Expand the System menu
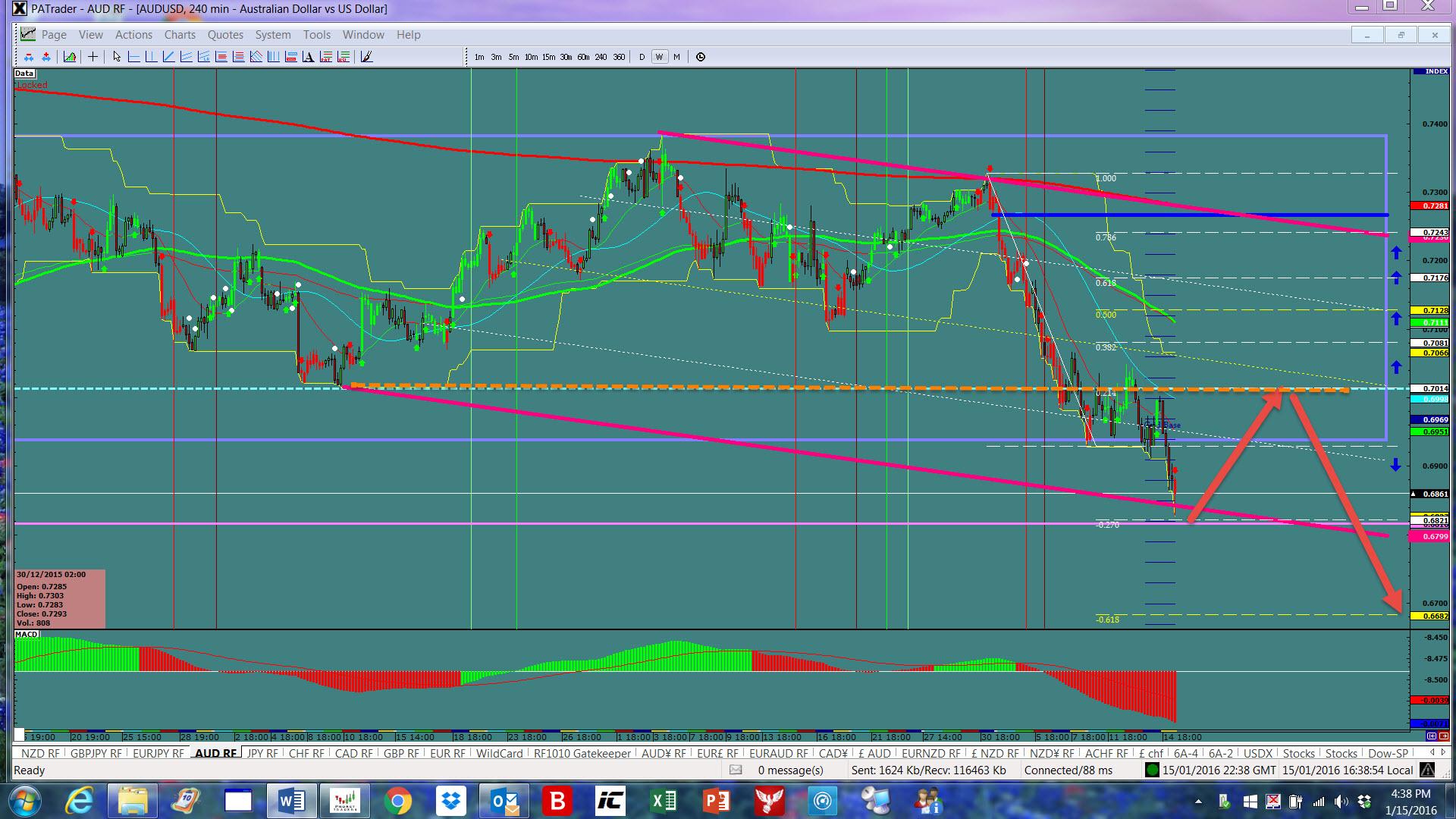The height and width of the screenshot is (819, 1456). pyautogui.click(x=273, y=35)
